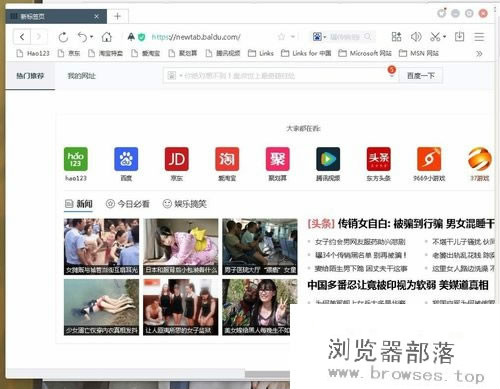Open the dropdown next to the undo arrow
The width and height of the screenshot is (500, 389).
(x=91, y=37)
